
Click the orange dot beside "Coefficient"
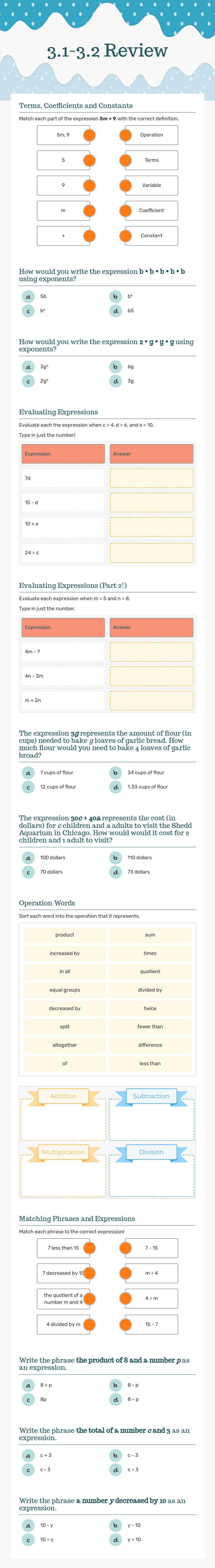tap(125, 211)
